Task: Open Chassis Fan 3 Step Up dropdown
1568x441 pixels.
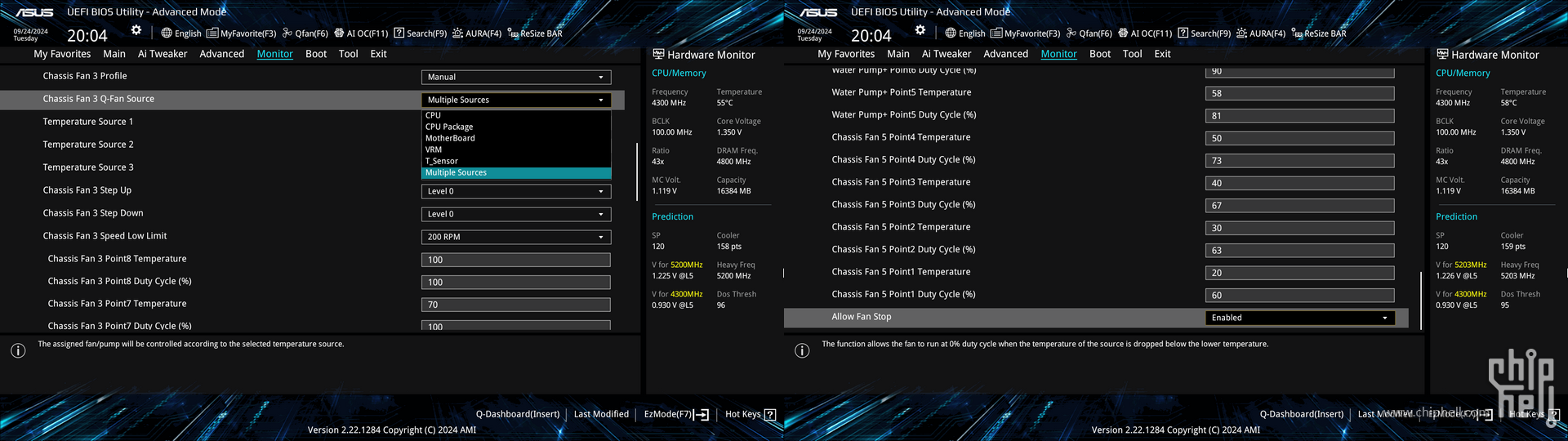Action: pos(516,191)
